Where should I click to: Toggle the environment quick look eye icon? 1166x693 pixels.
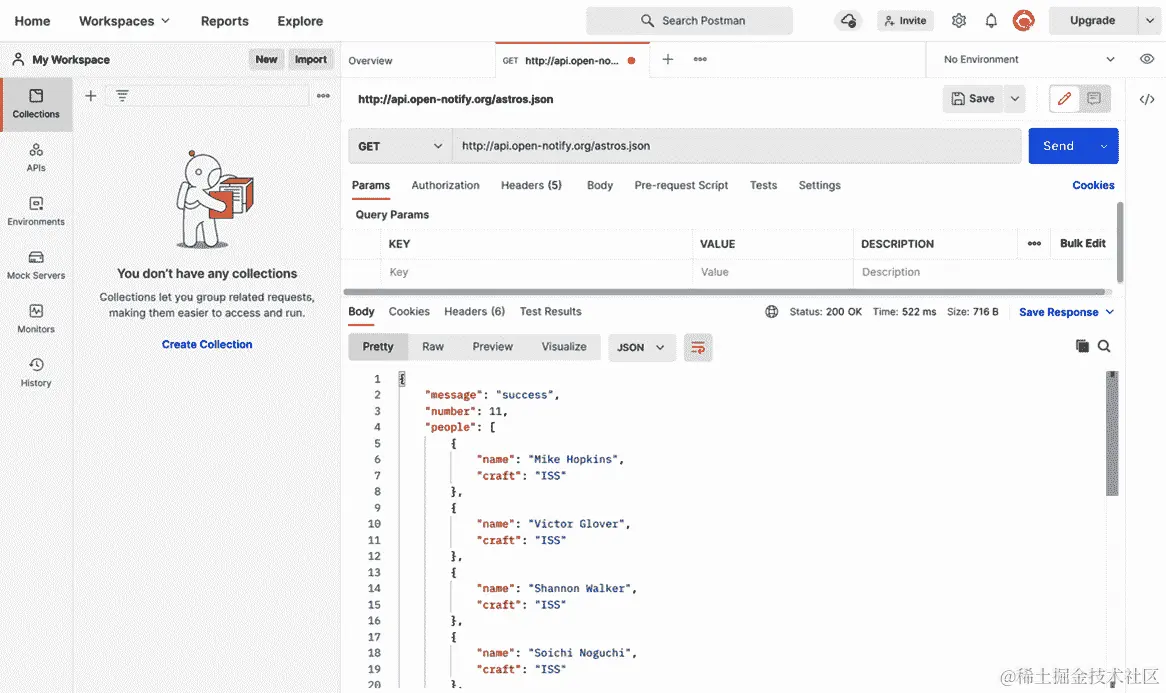pyautogui.click(x=1147, y=59)
